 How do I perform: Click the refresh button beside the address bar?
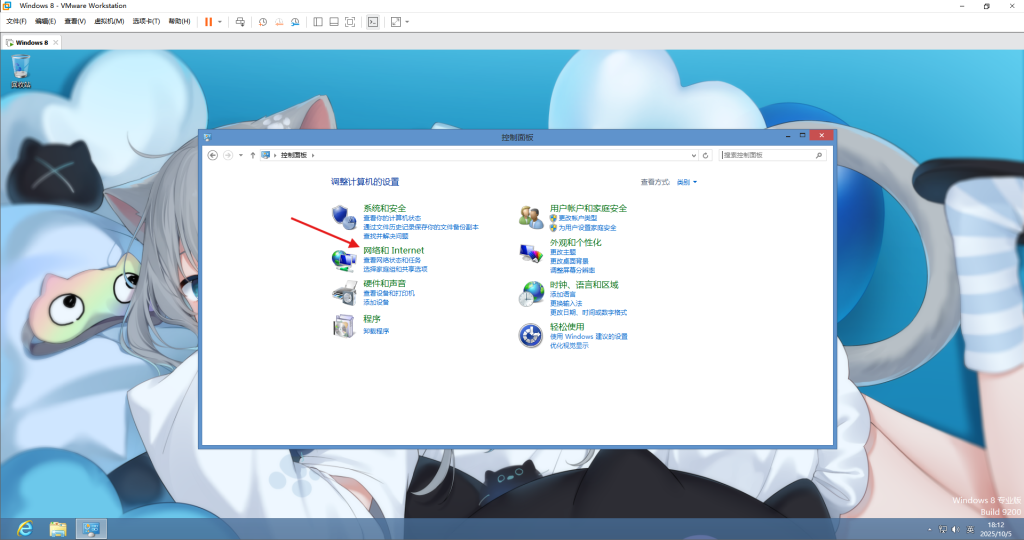[x=706, y=155]
